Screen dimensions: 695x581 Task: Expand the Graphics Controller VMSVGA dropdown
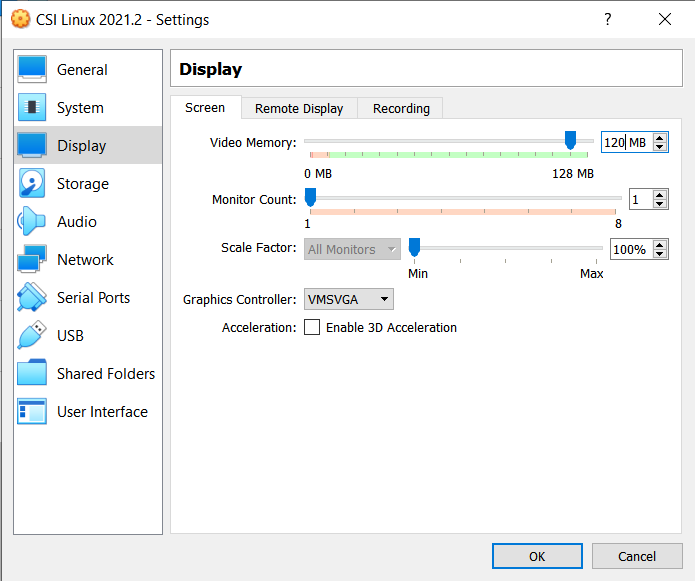click(x=348, y=300)
